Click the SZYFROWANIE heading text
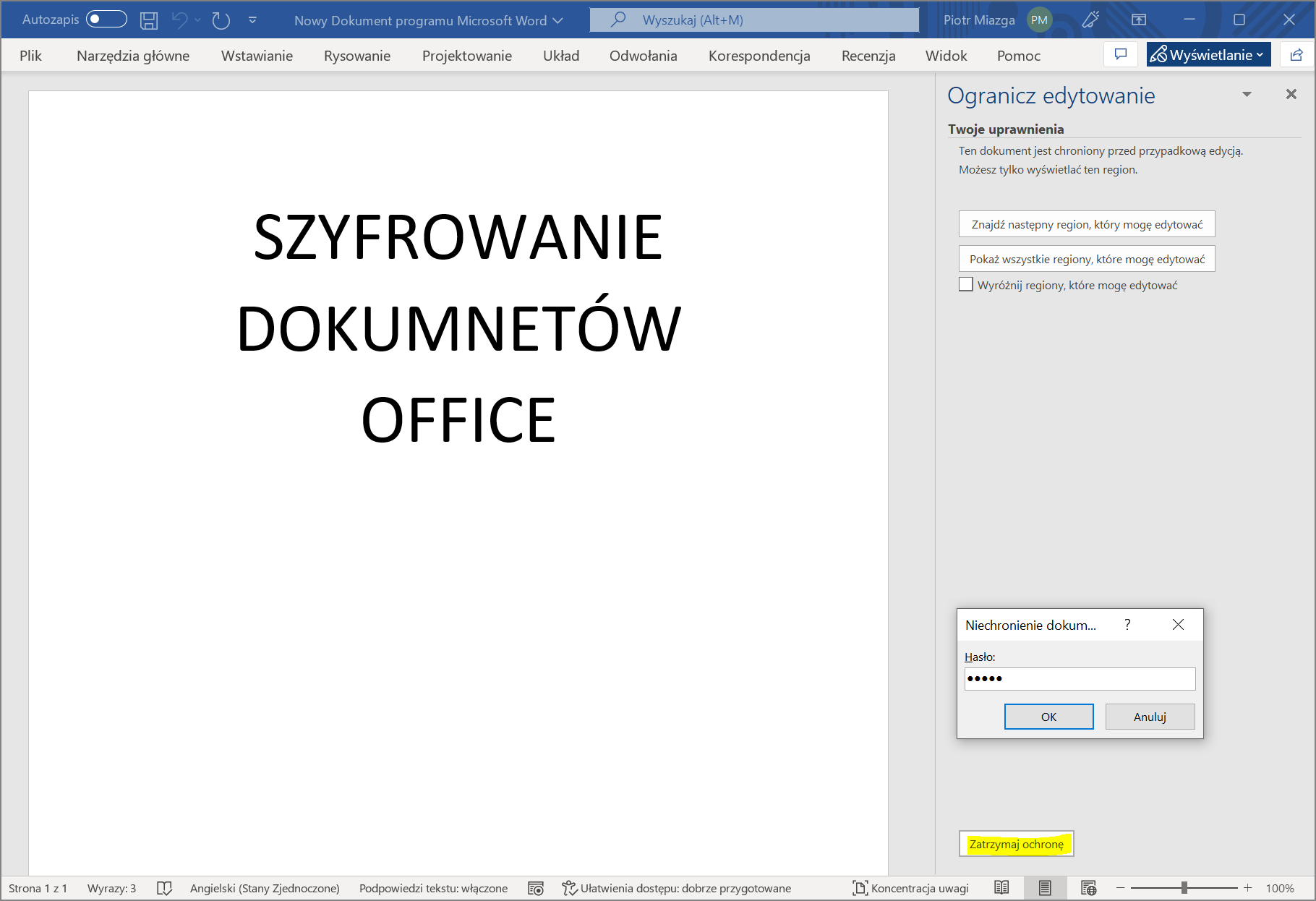This screenshot has height=901, width=1316. coord(458,236)
